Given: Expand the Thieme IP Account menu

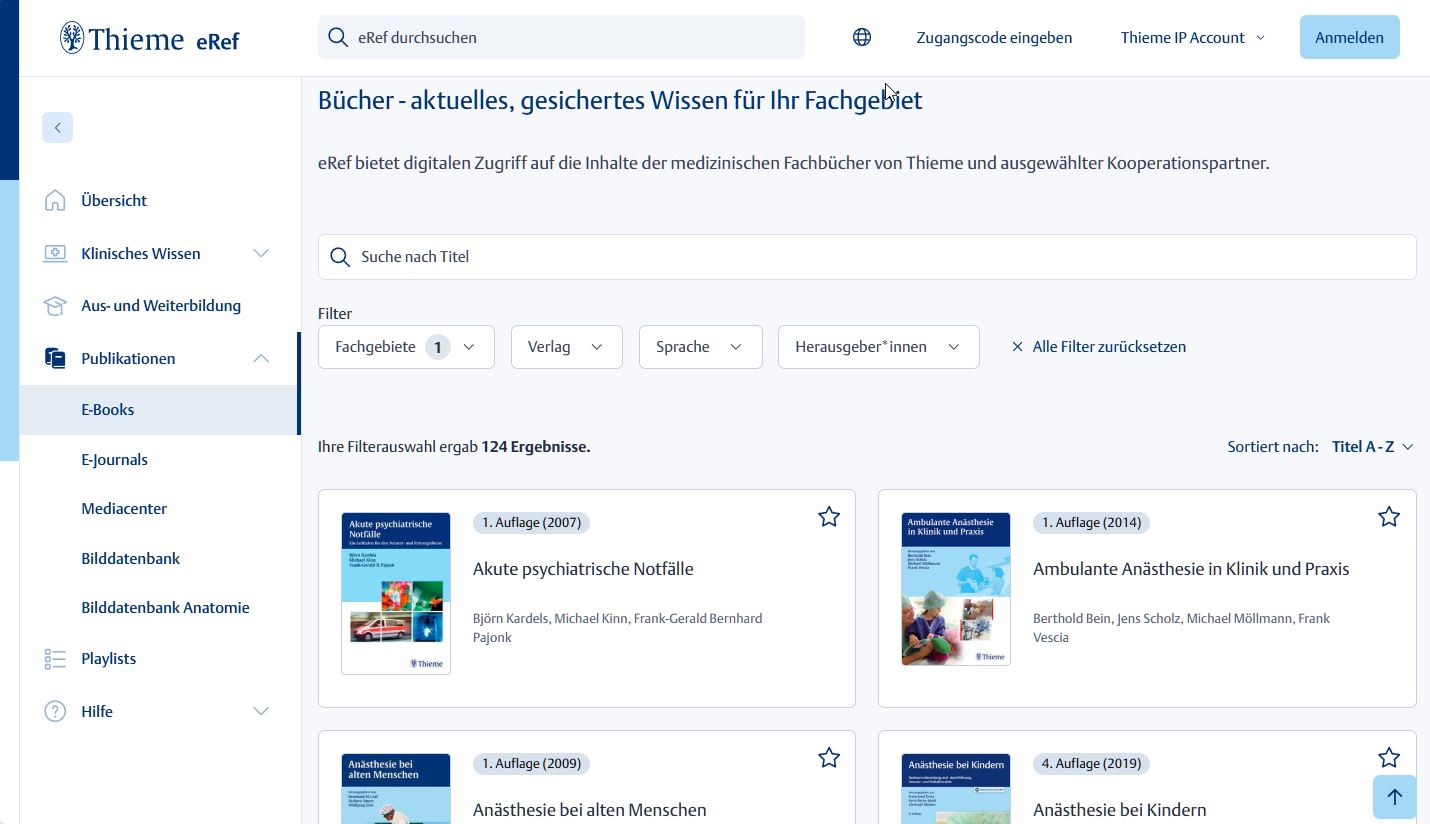Looking at the screenshot, I should 1192,38.
